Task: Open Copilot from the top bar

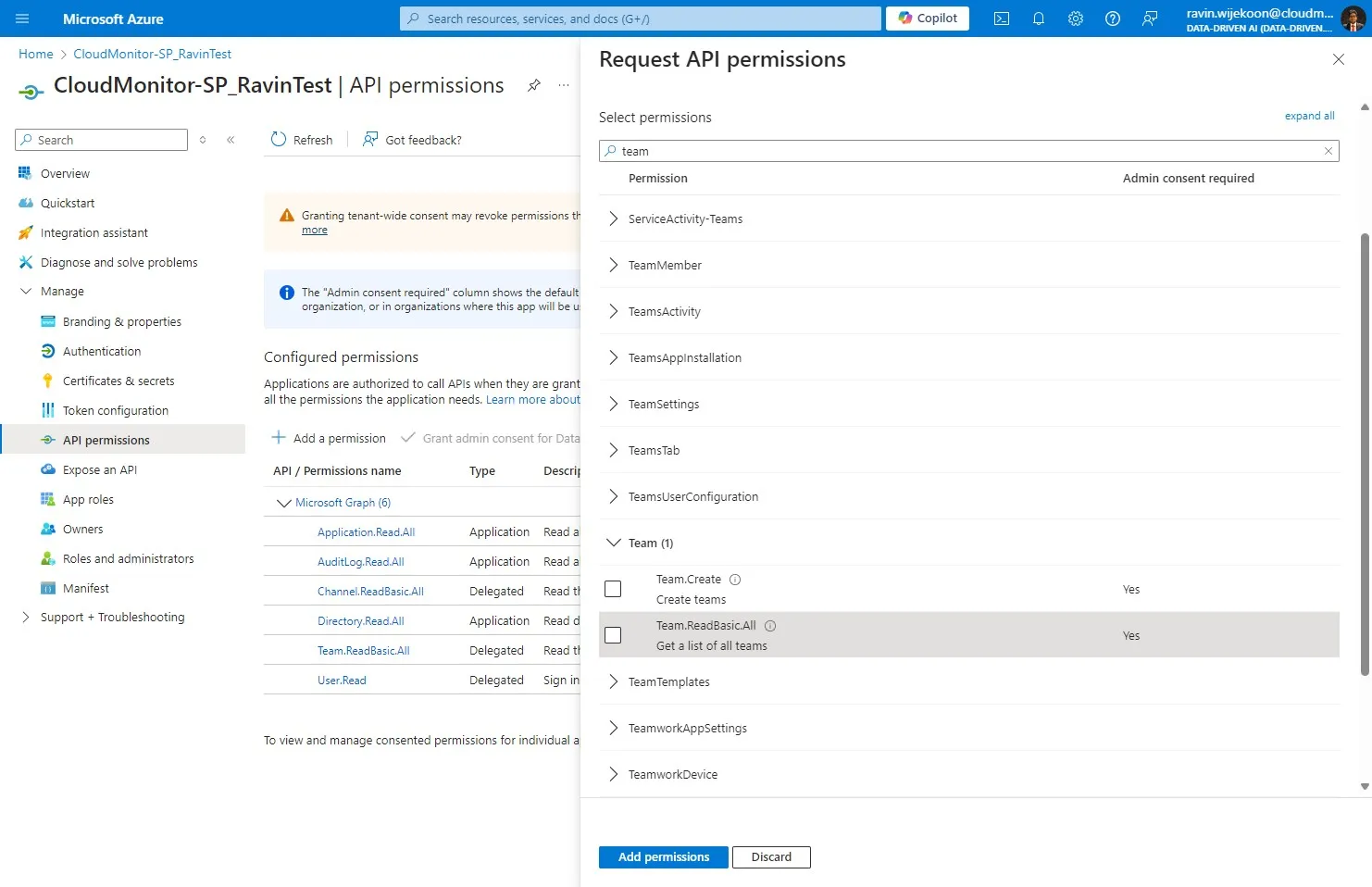Action: point(928,19)
